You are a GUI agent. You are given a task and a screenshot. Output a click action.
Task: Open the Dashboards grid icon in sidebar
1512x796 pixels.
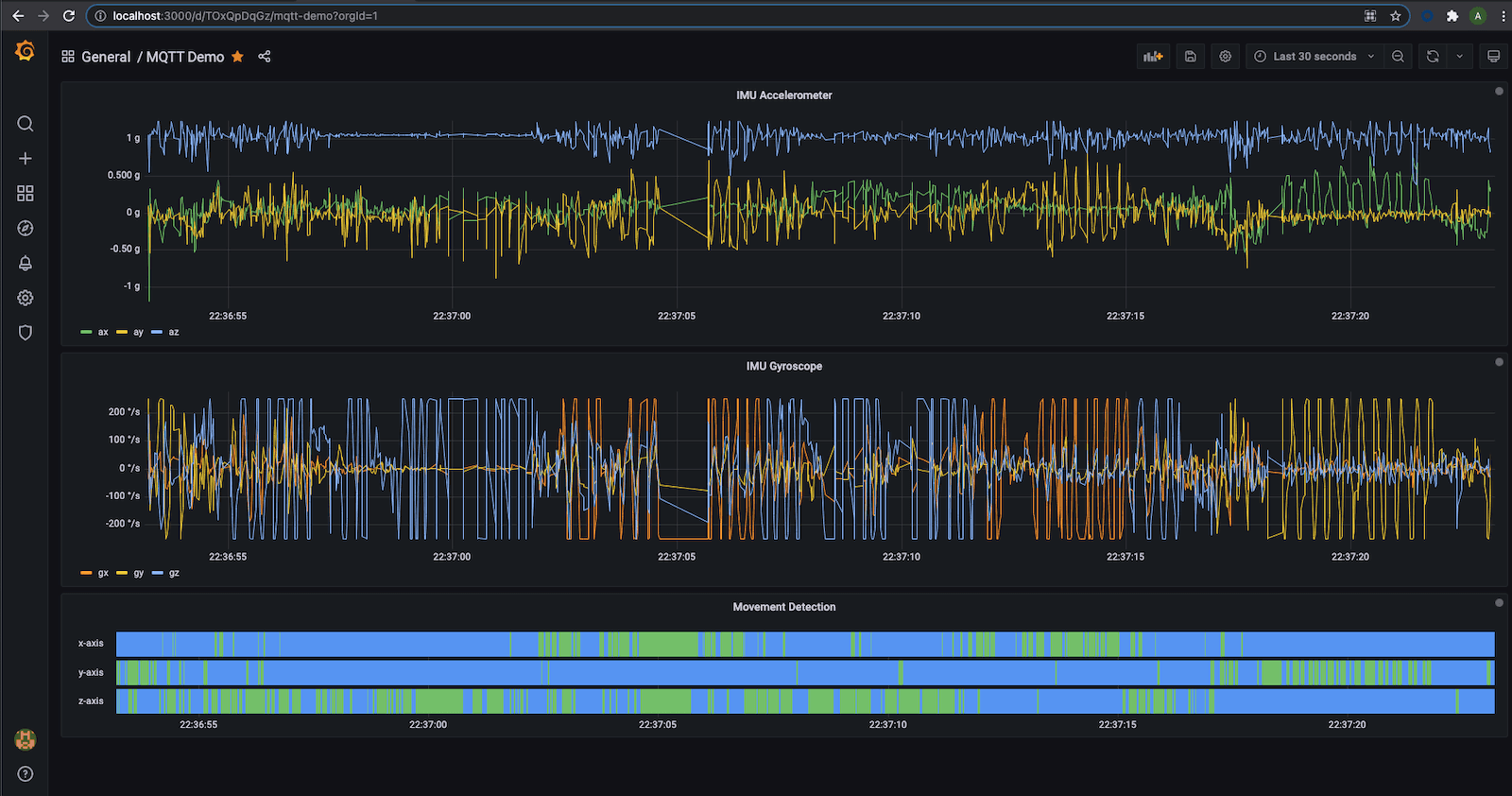(x=26, y=194)
